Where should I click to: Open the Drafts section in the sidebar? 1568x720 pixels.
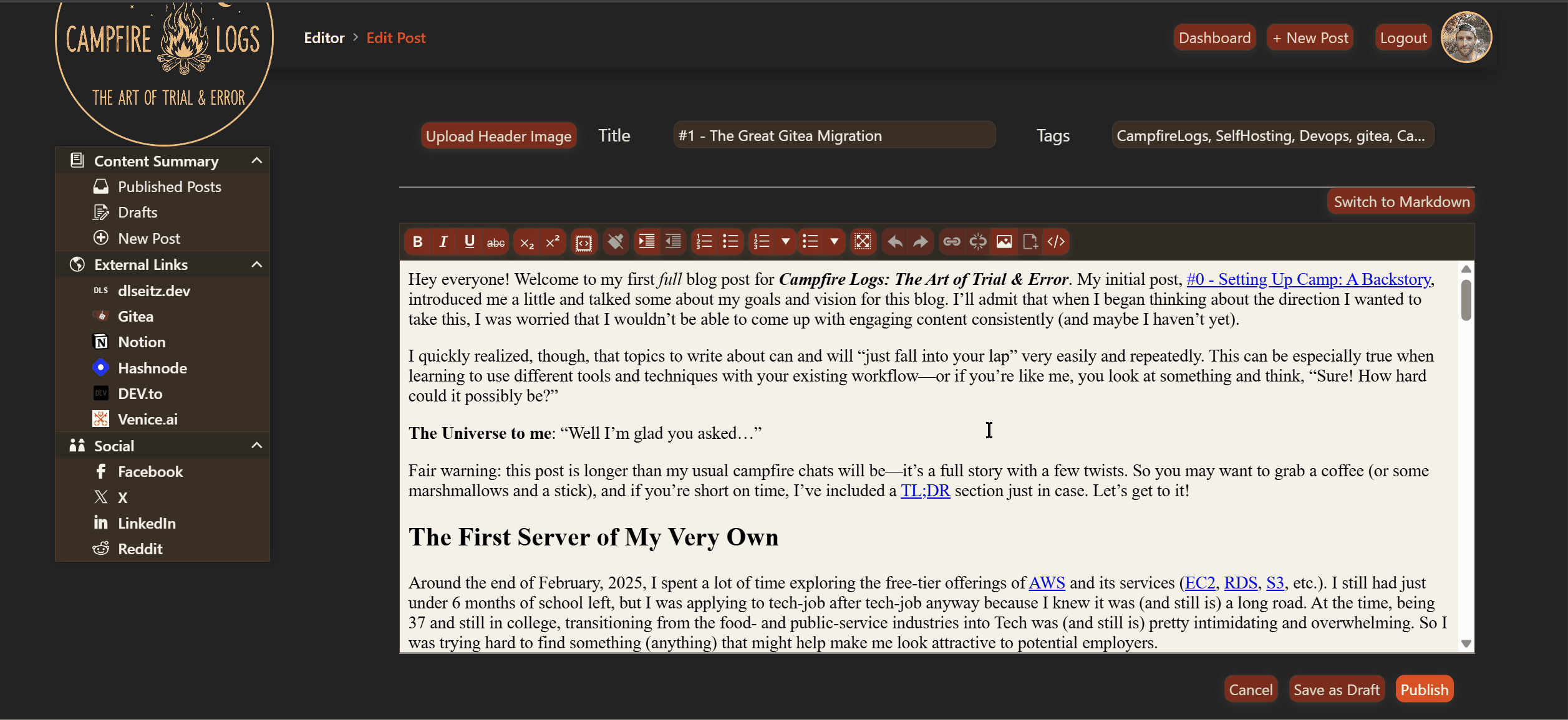(137, 212)
